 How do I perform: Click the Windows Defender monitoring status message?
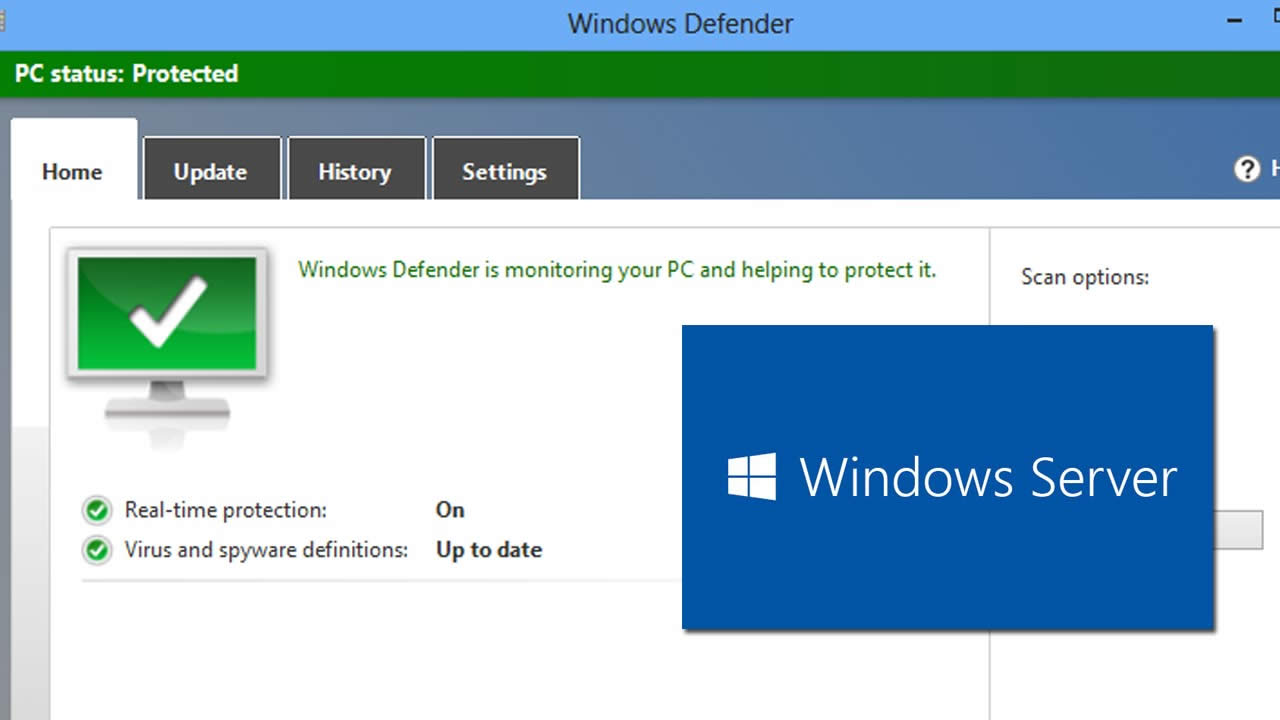point(617,270)
